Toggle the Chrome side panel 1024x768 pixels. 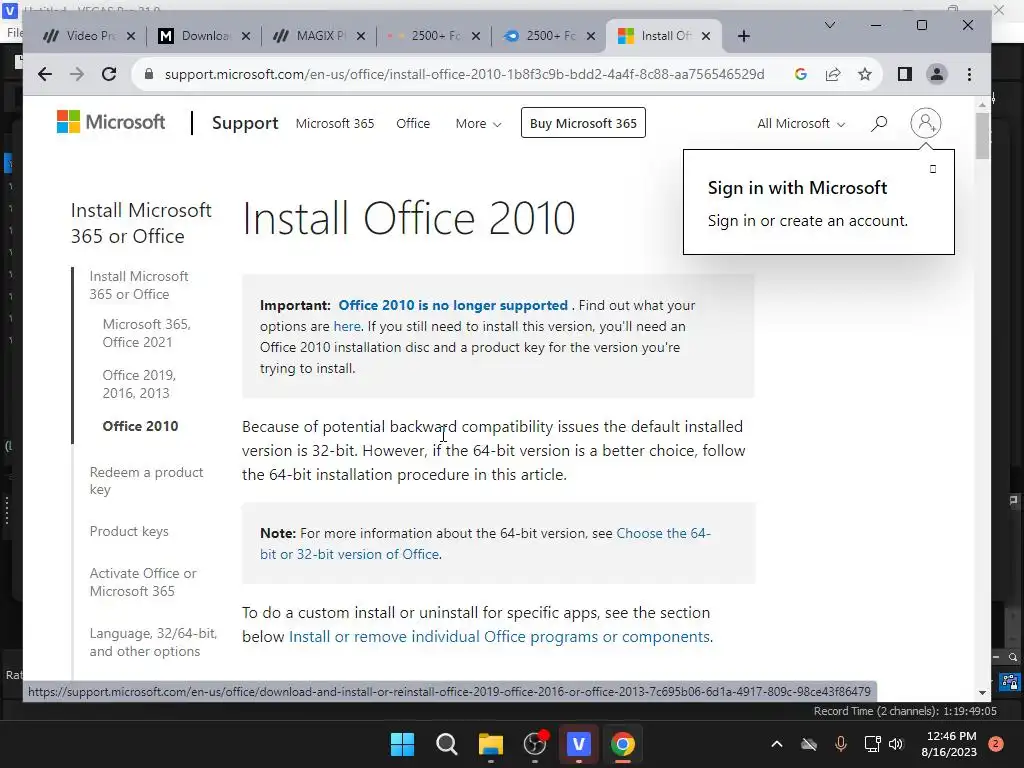click(x=904, y=74)
